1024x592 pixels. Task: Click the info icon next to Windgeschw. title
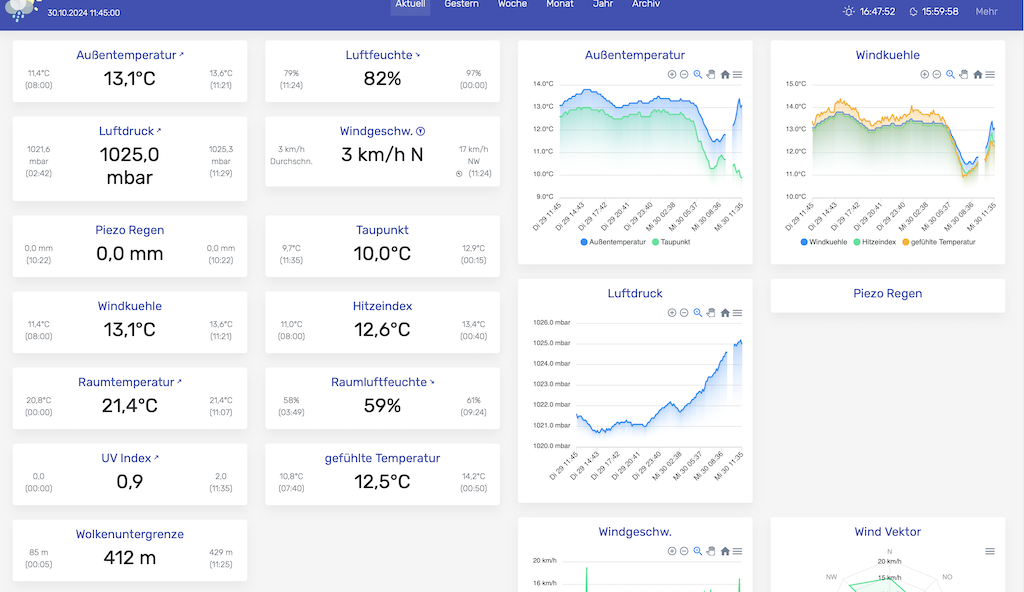(421, 131)
